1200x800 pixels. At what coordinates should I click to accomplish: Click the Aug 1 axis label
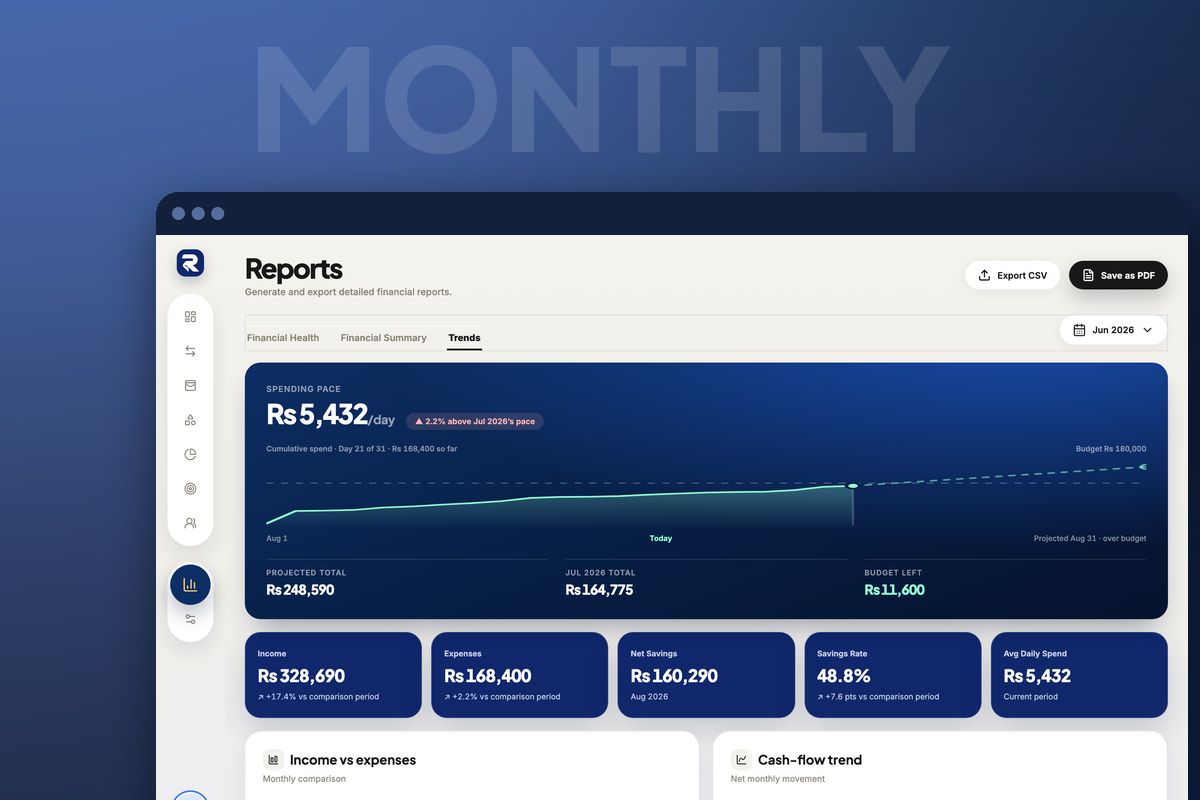(x=277, y=539)
